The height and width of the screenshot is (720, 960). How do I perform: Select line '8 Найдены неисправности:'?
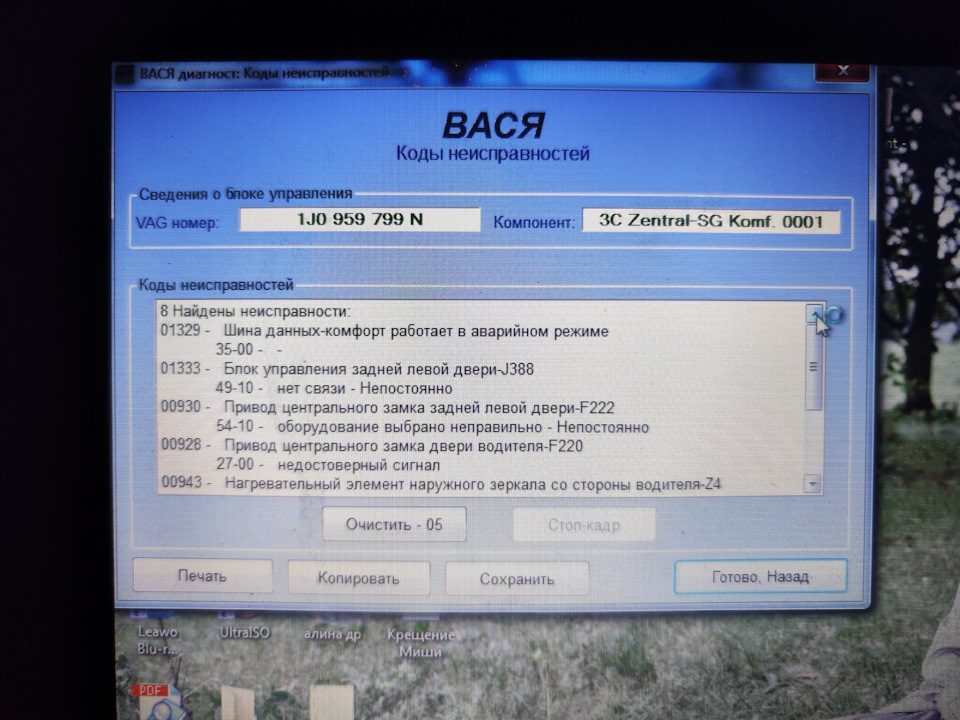point(255,311)
